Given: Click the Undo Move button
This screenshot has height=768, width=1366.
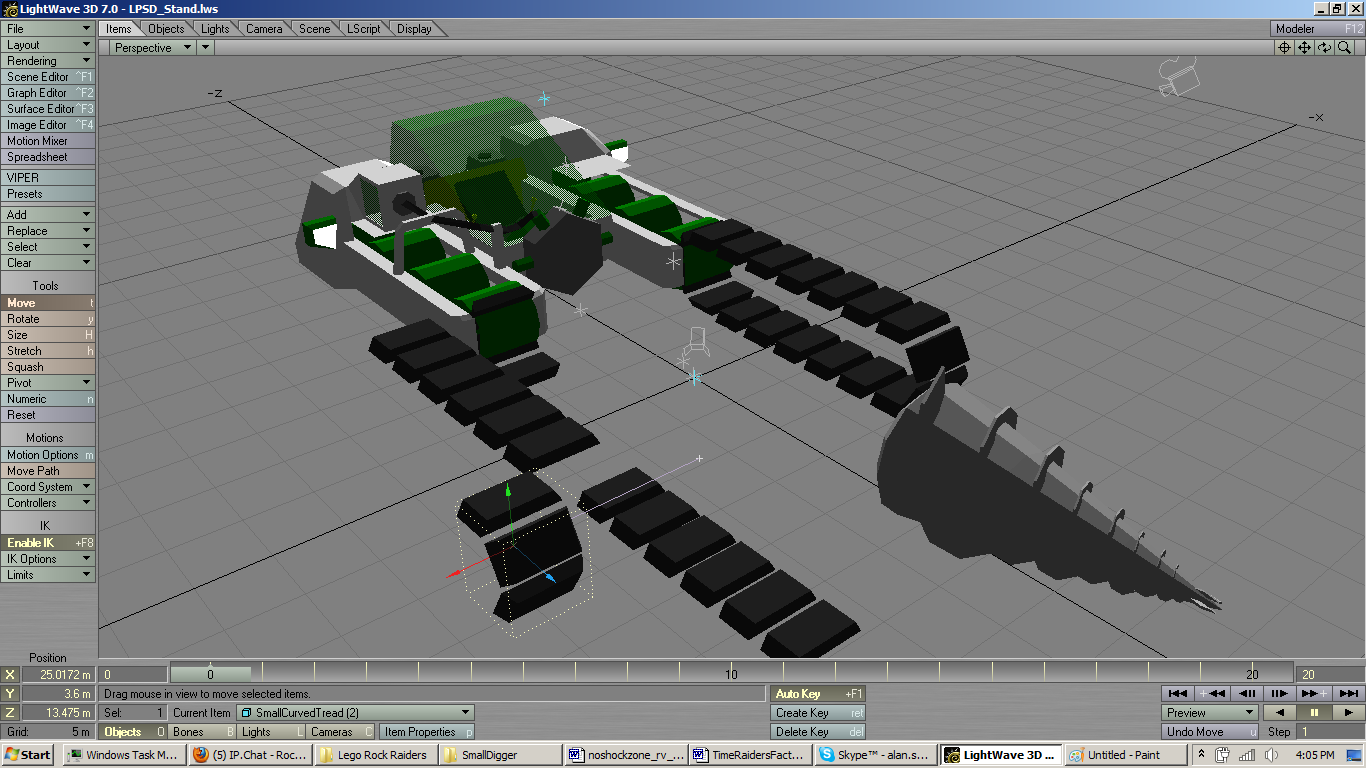Looking at the screenshot, I should (x=1210, y=732).
